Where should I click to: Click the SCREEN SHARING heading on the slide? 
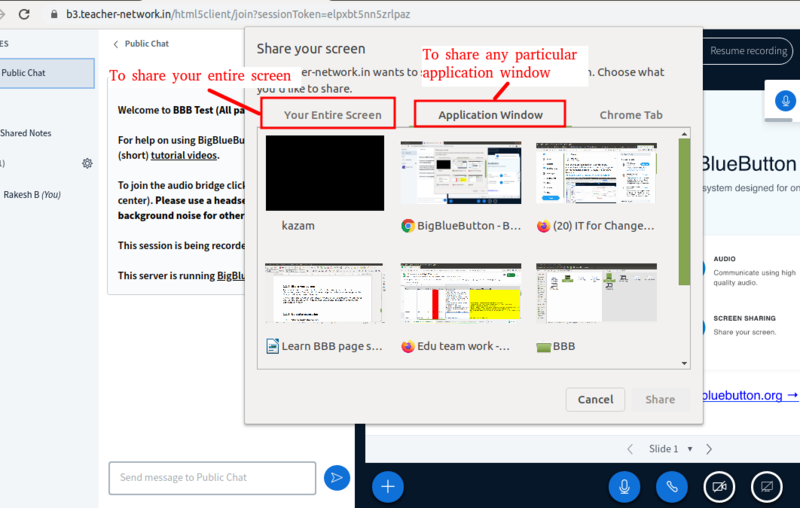tap(744, 318)
